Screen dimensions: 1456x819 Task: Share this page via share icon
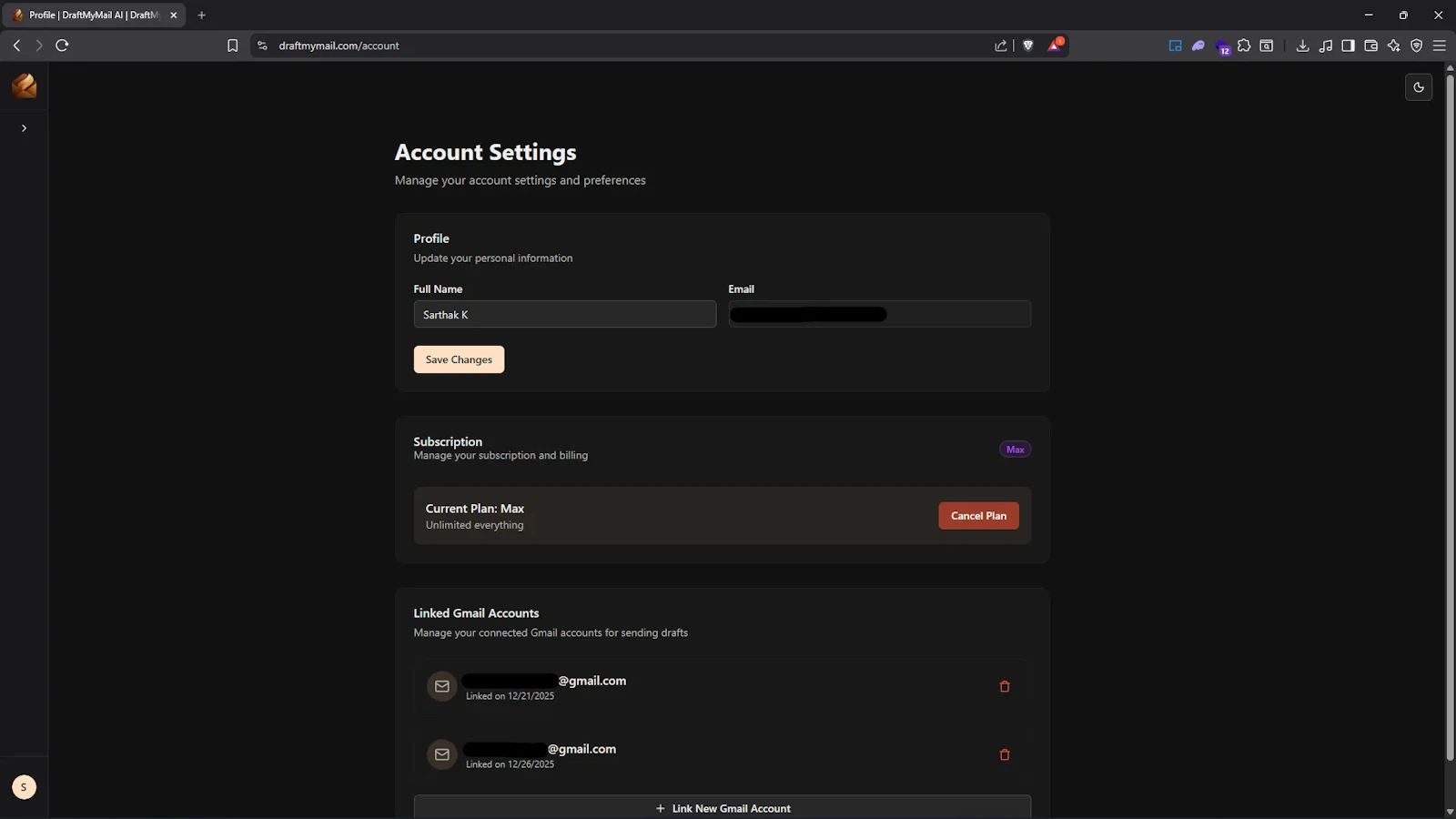click(x=1001, y=45)
